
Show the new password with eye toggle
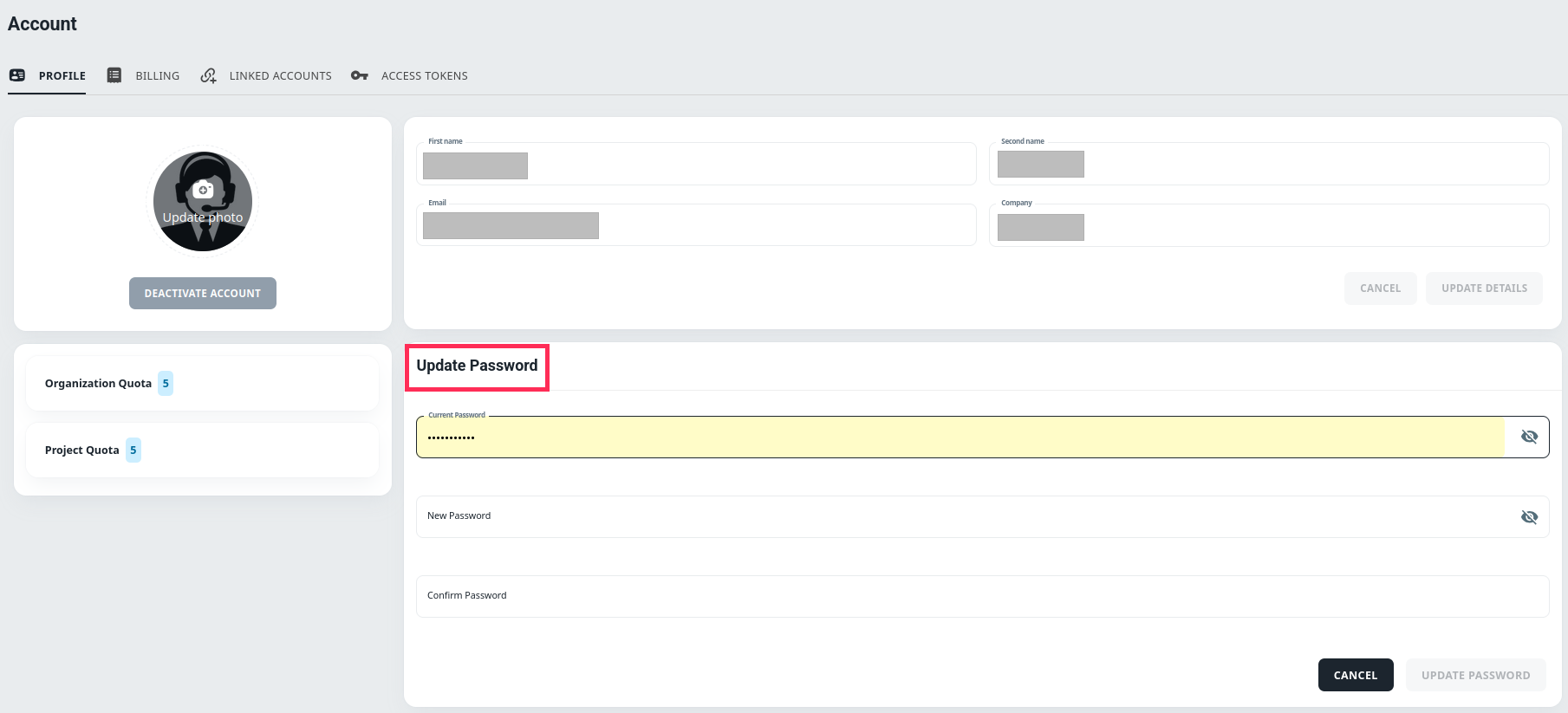[x=1529, y=516]
